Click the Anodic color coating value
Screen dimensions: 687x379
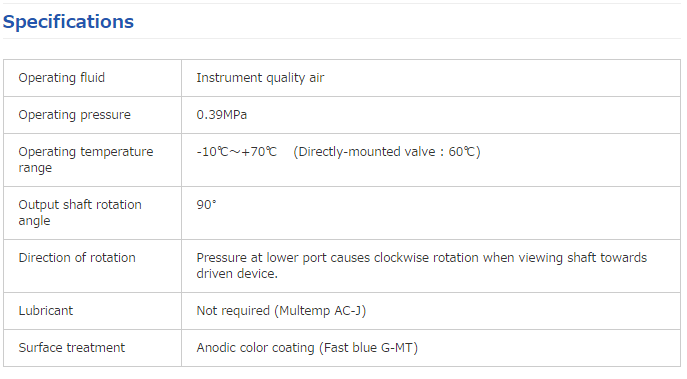[x=255, y=348]
